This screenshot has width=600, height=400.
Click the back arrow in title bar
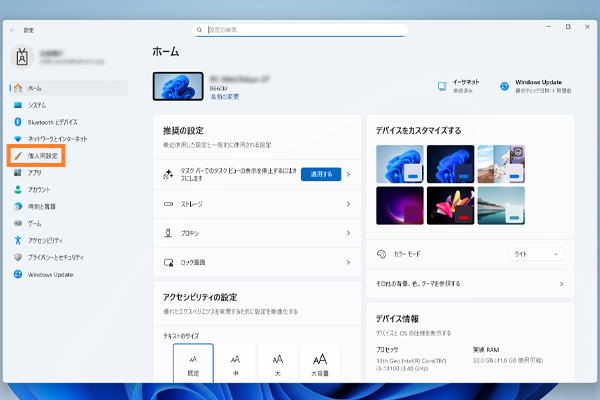pos(13,30)
